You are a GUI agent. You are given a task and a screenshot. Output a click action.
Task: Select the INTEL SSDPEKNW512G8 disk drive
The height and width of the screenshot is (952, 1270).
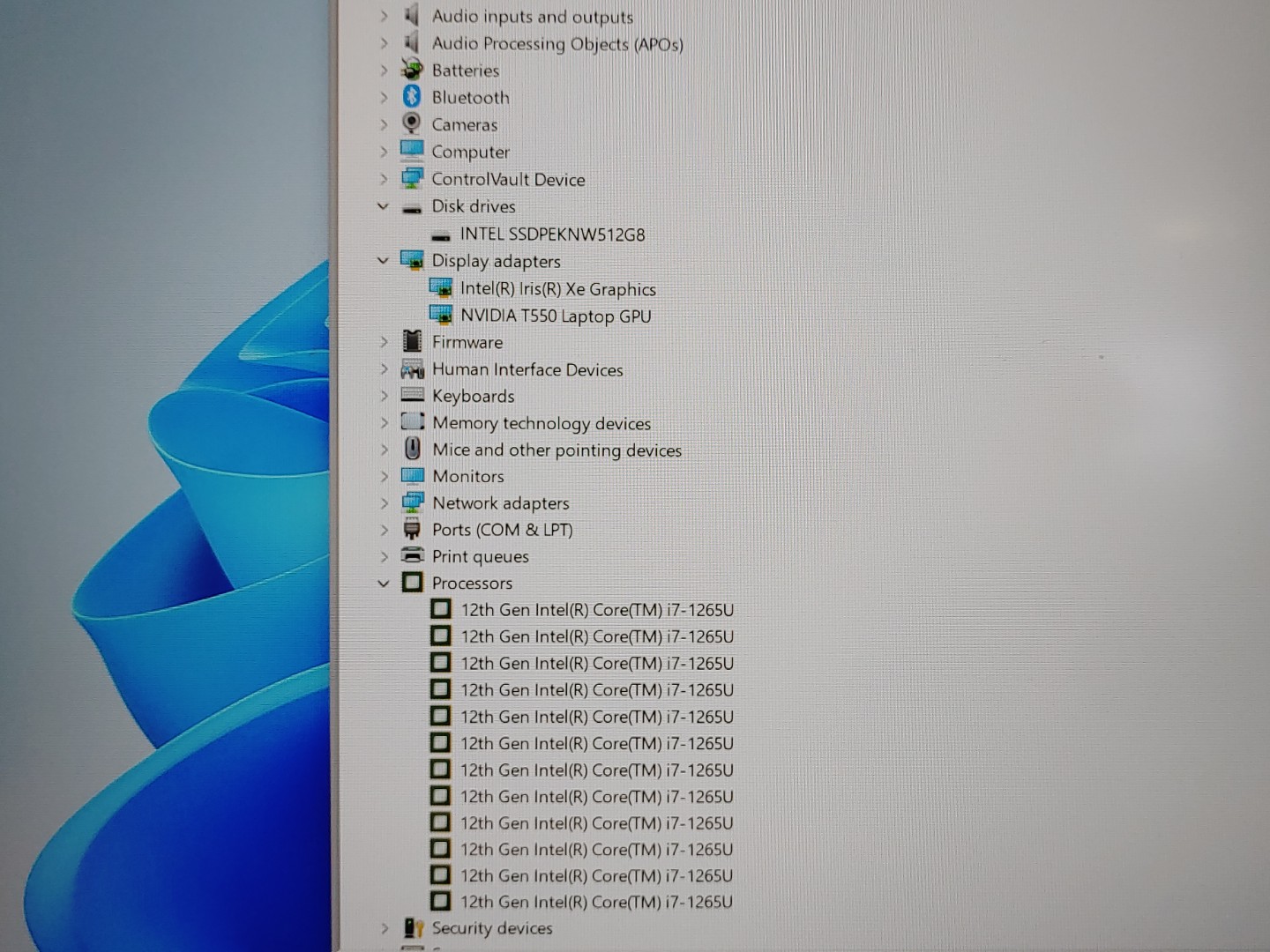pos(553,234)
